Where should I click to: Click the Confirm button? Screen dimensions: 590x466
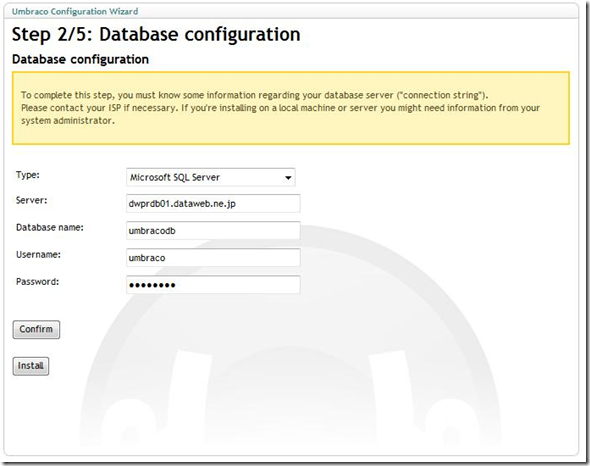pyautogui.click(x=36, y=329)
